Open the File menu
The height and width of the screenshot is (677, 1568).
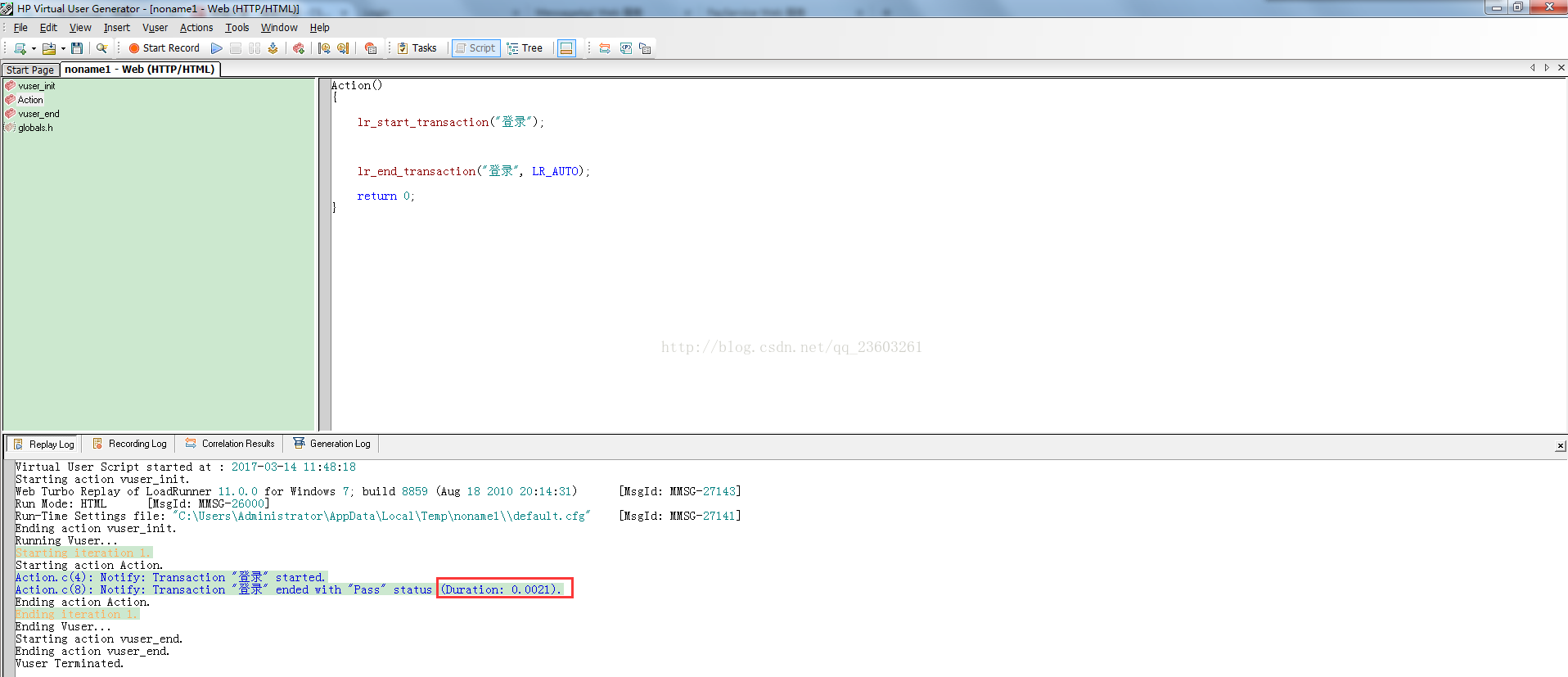(x=20, y=28)
